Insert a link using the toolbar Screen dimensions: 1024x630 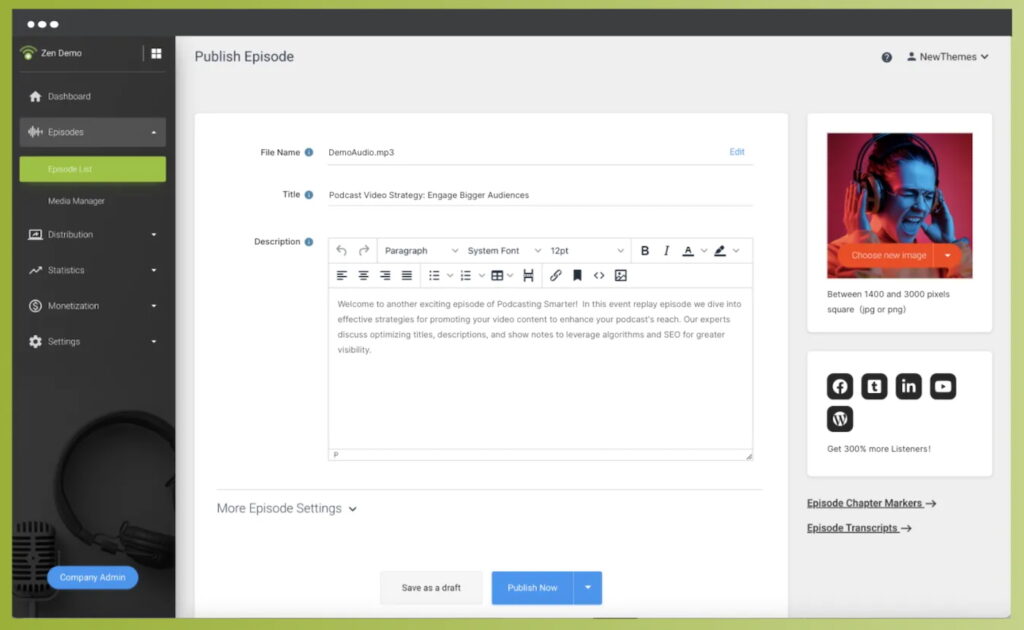pyautogui.click(x=556, y=276)
